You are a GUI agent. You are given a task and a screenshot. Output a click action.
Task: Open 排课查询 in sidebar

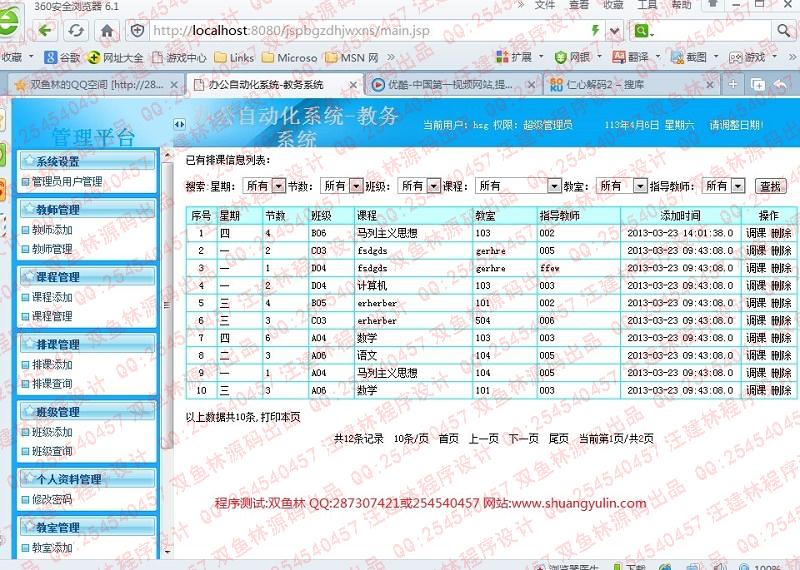point(52,384)
